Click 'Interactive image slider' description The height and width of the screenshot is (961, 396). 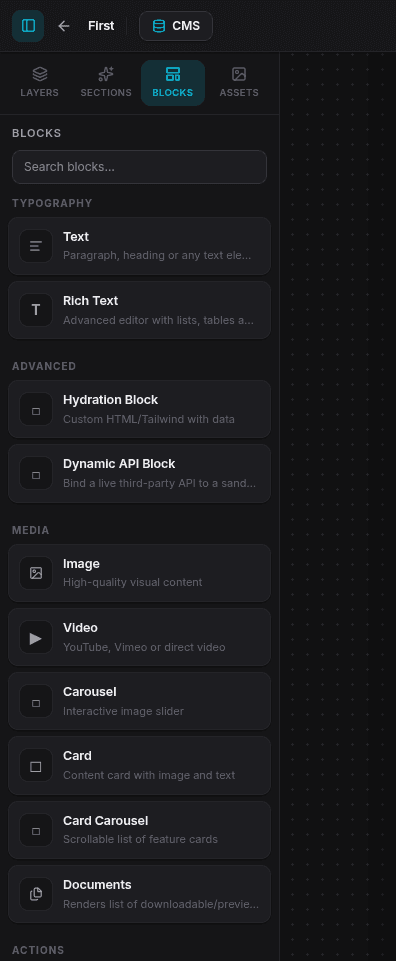coord(123,711)
